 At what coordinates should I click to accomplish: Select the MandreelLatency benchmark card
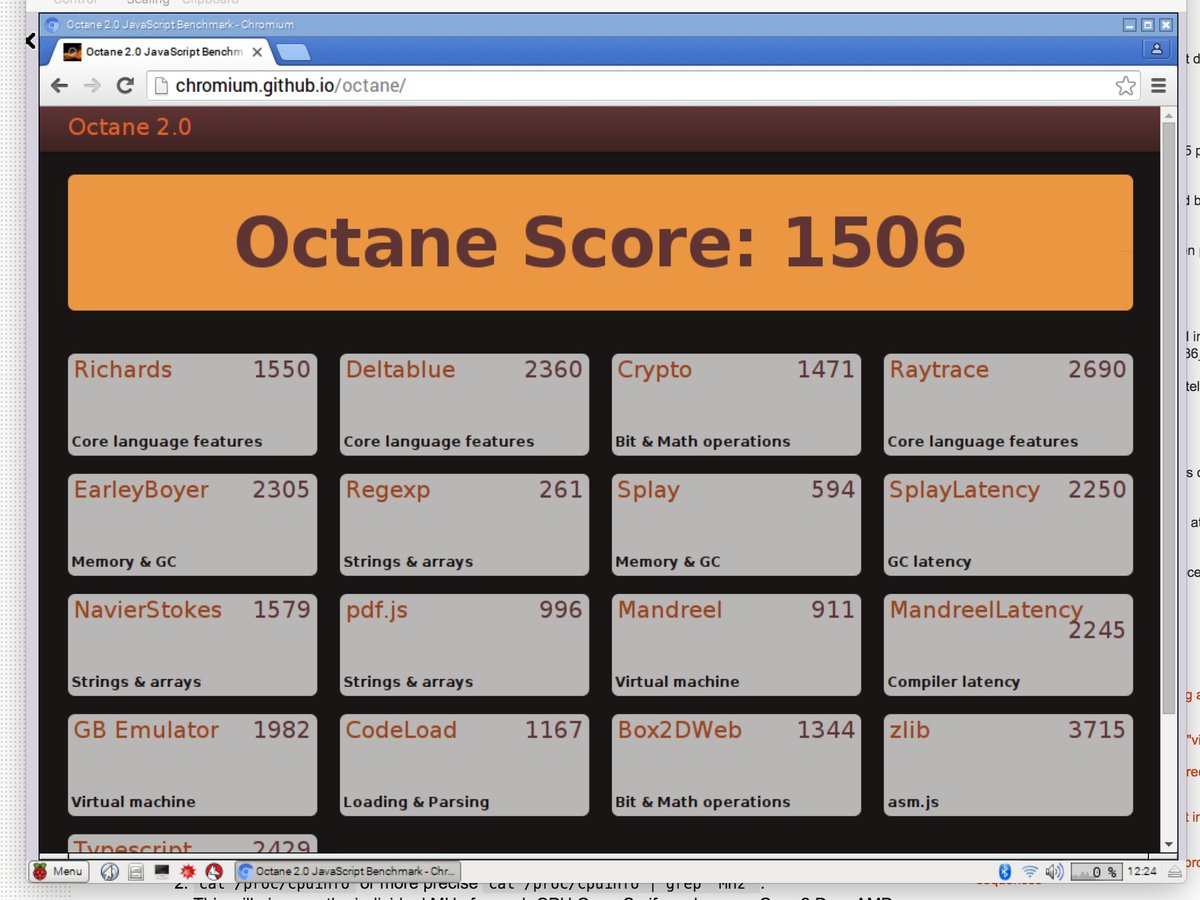click(x=1008, y=645)
